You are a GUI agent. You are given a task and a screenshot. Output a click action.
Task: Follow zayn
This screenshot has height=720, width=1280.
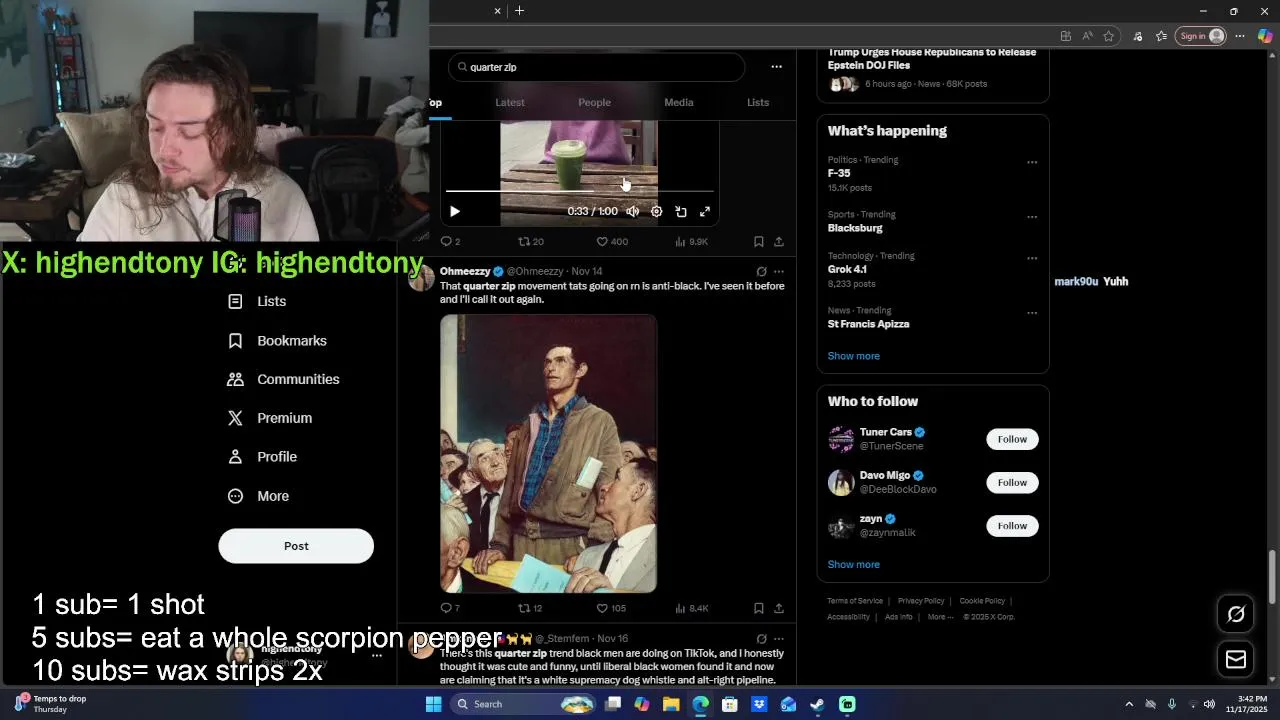point(1012,525)
